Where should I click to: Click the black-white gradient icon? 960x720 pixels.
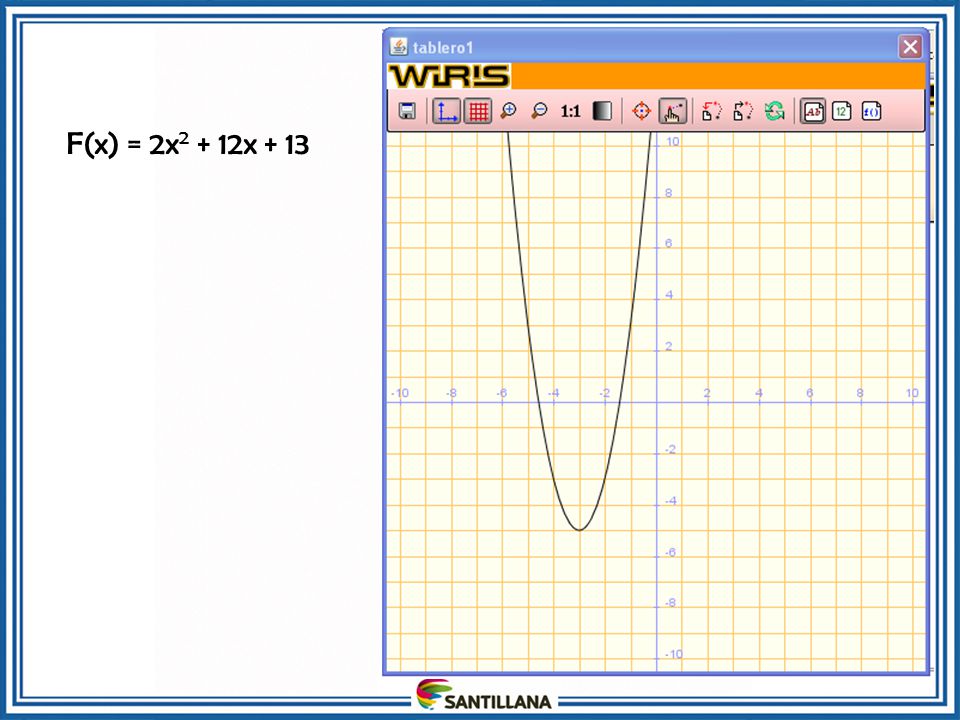[602, 111]
